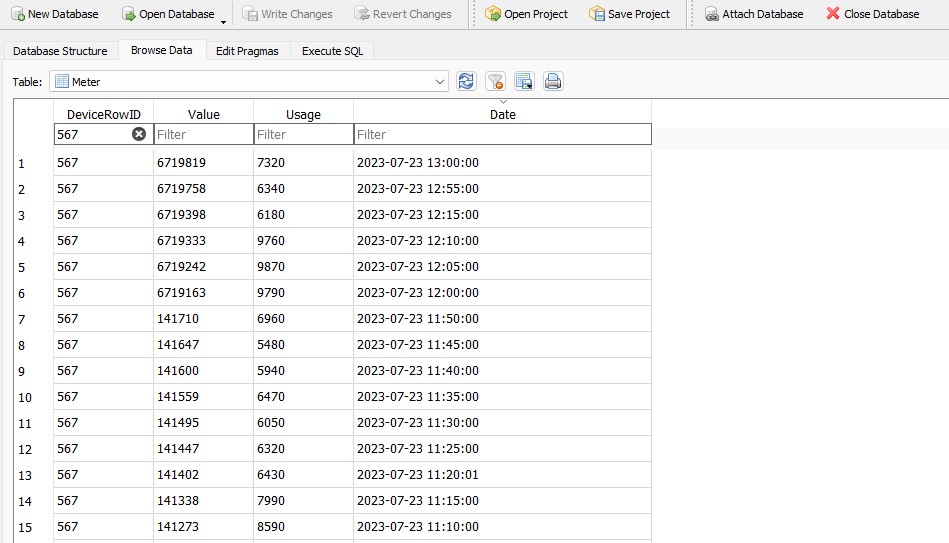Select Usage cell 6180
This screenshot has height=543, width=949.
click(x=303, y=214)
